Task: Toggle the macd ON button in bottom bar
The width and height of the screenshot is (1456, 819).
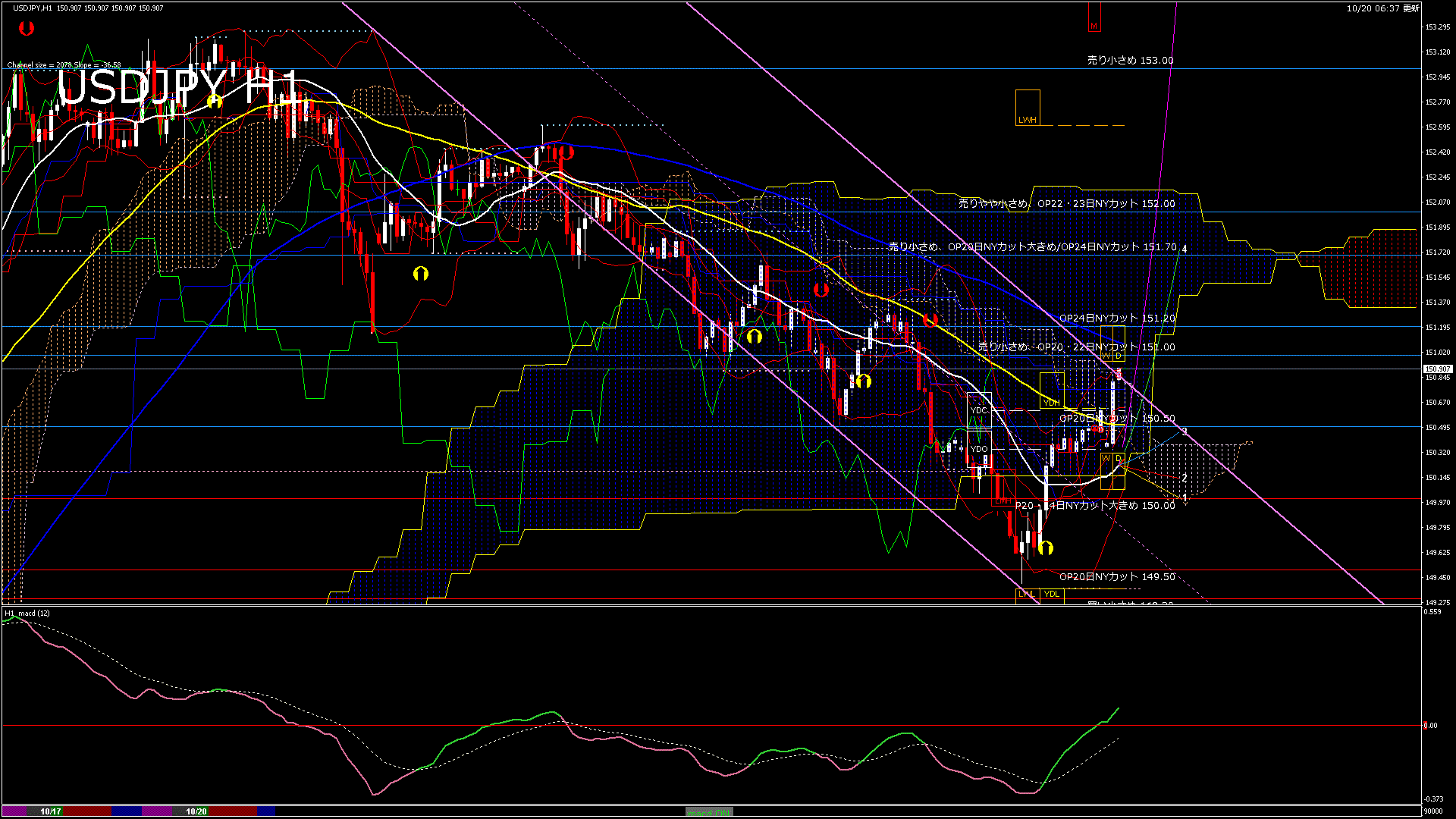Action: (x=709, y=812)
